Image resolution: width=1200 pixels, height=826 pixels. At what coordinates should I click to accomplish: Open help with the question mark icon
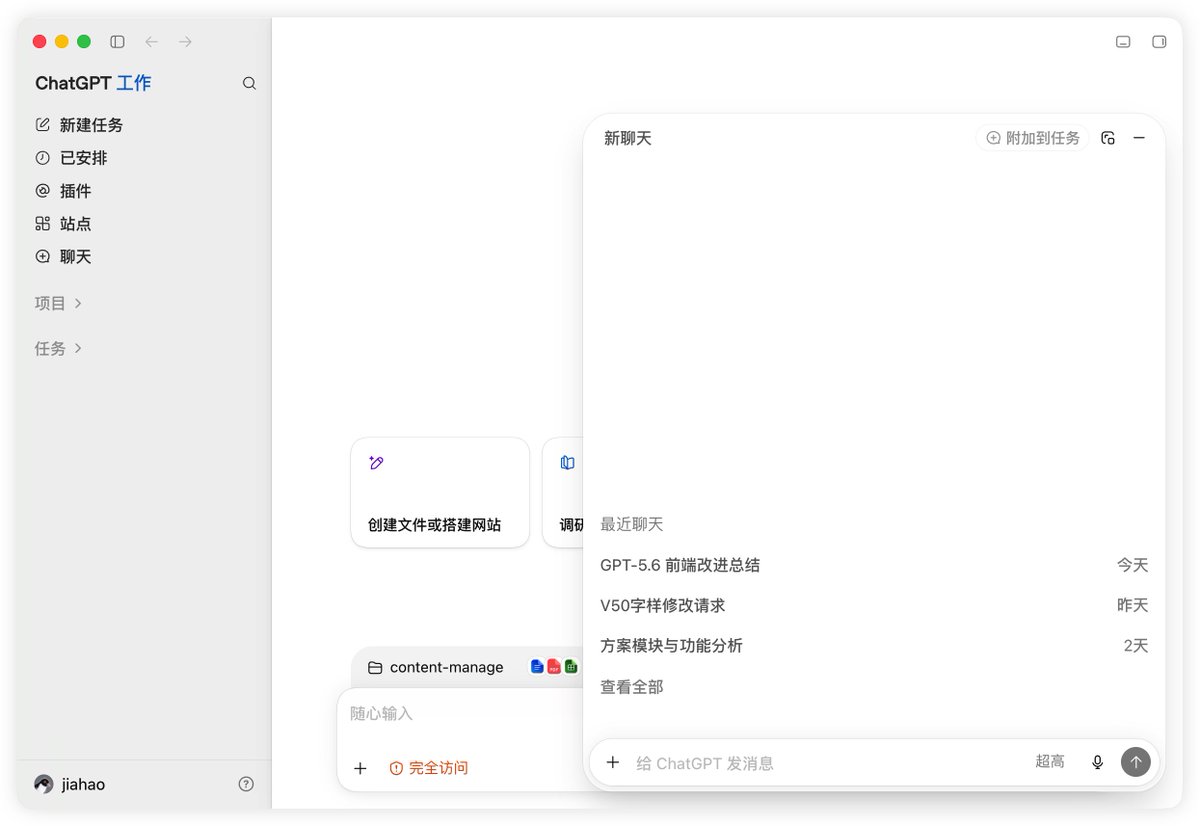click(246, 785)
